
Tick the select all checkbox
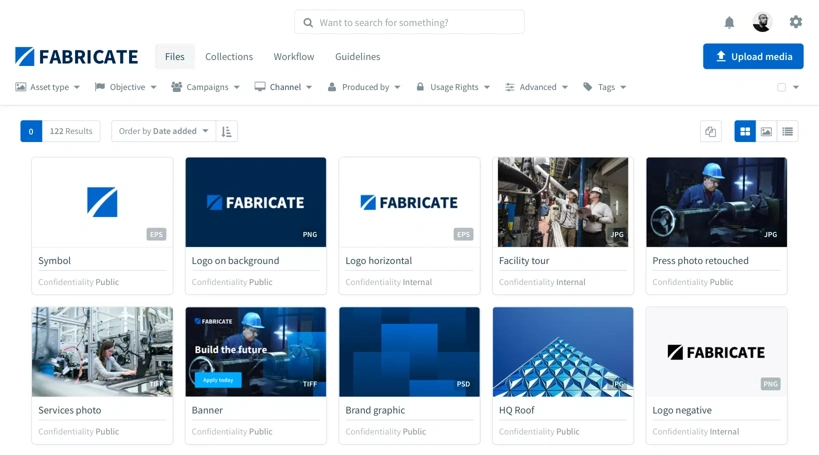[782, 87]
